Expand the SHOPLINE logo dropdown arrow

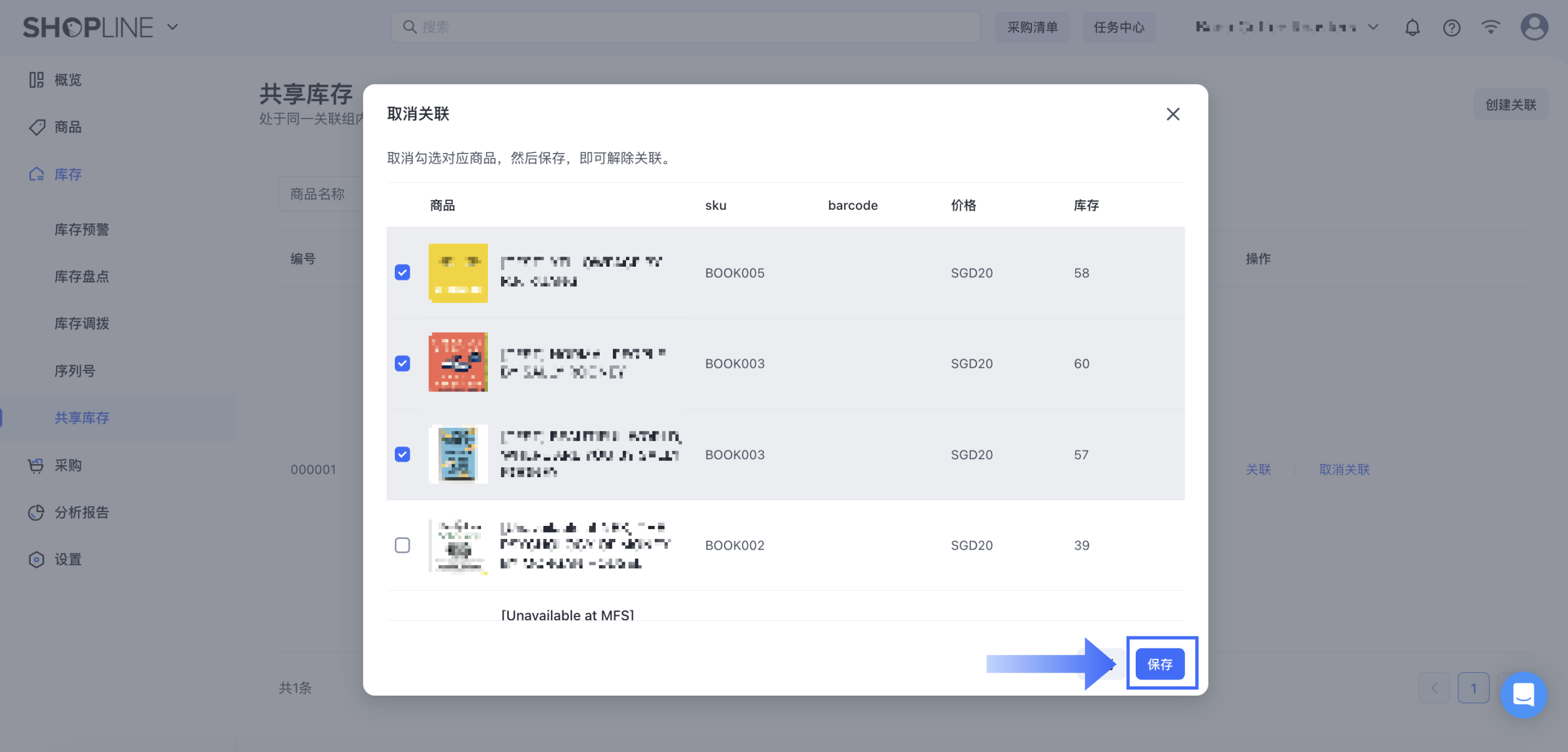point(173,27)
